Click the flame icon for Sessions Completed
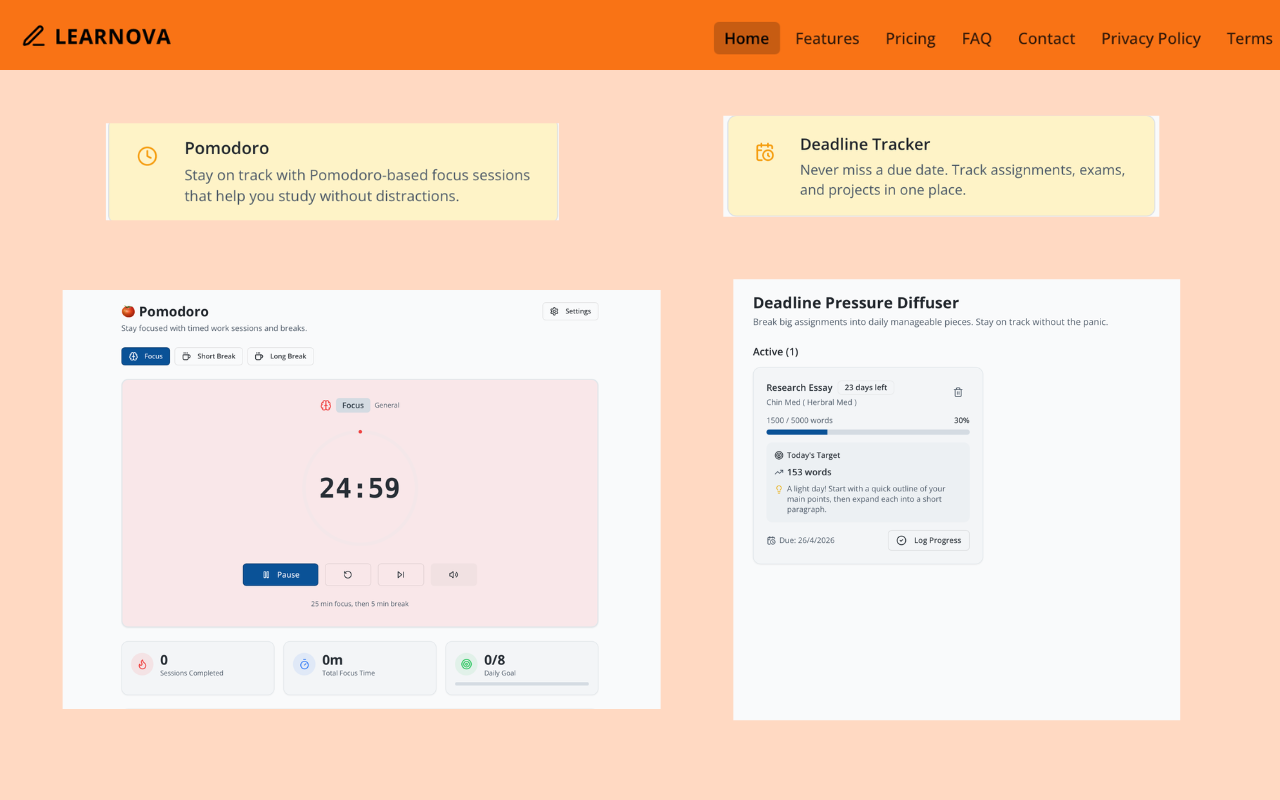1280x800 pixels. tap(142, 664)
